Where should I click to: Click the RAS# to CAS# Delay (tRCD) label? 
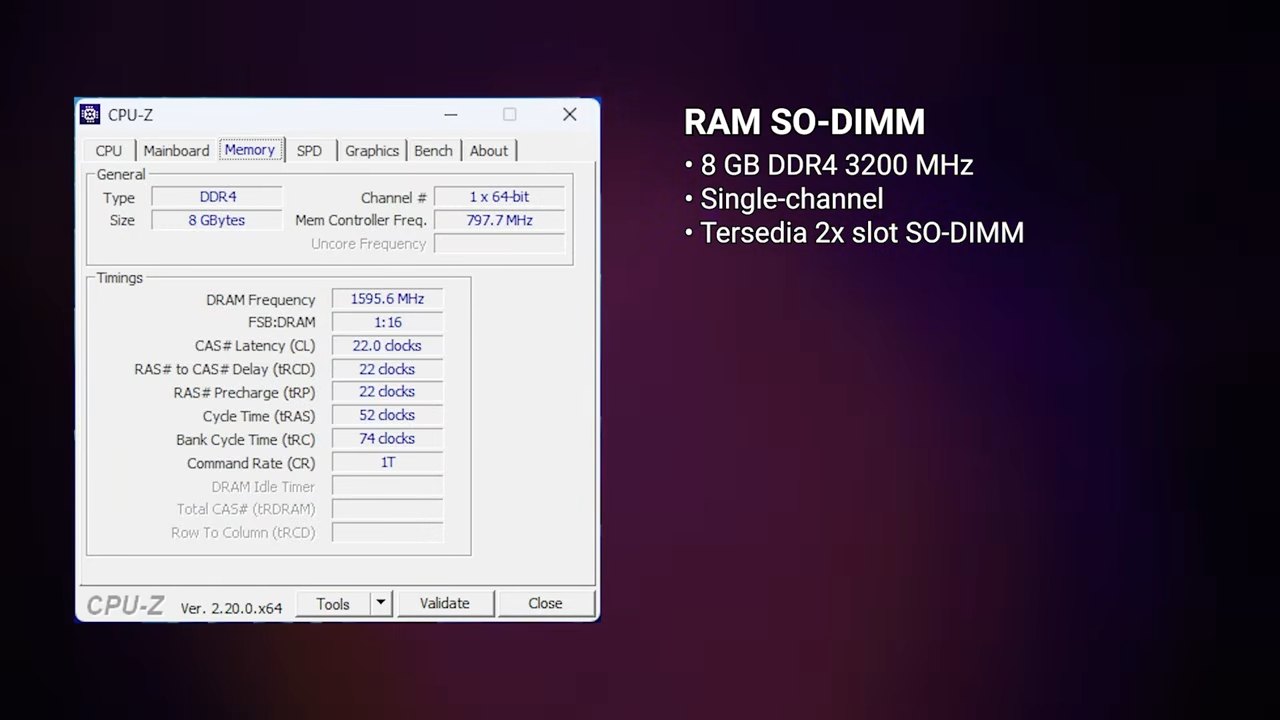pyautogui.click(x=224, y=369)
